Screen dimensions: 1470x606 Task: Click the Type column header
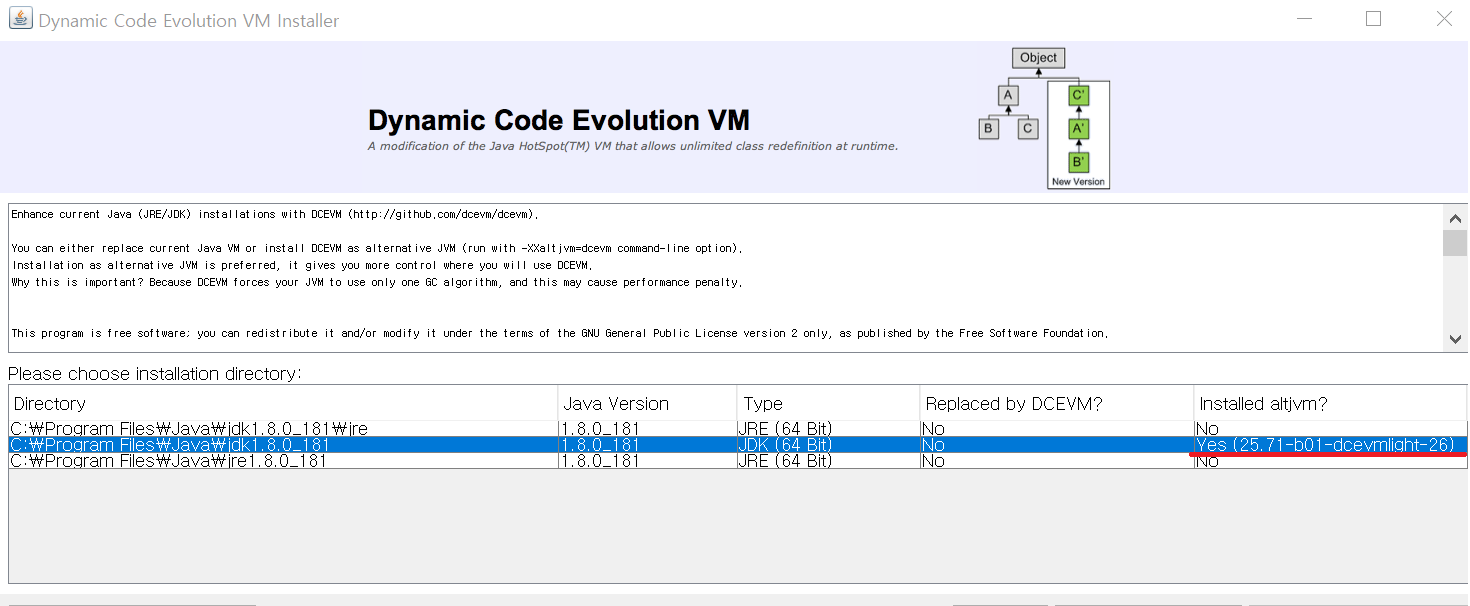828,404
